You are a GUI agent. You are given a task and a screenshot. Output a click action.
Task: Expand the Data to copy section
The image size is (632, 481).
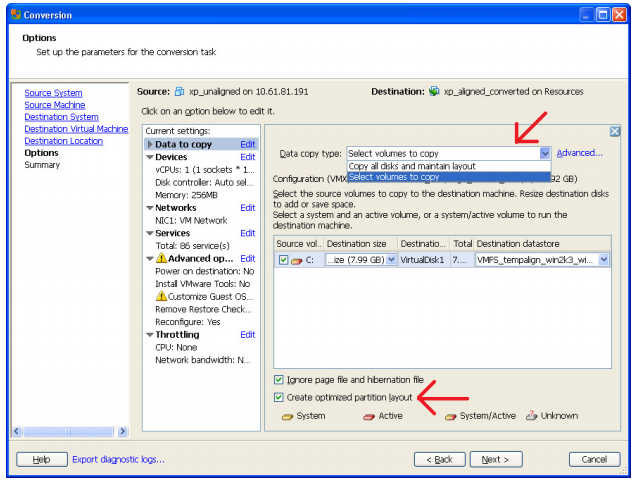[150, 144]
